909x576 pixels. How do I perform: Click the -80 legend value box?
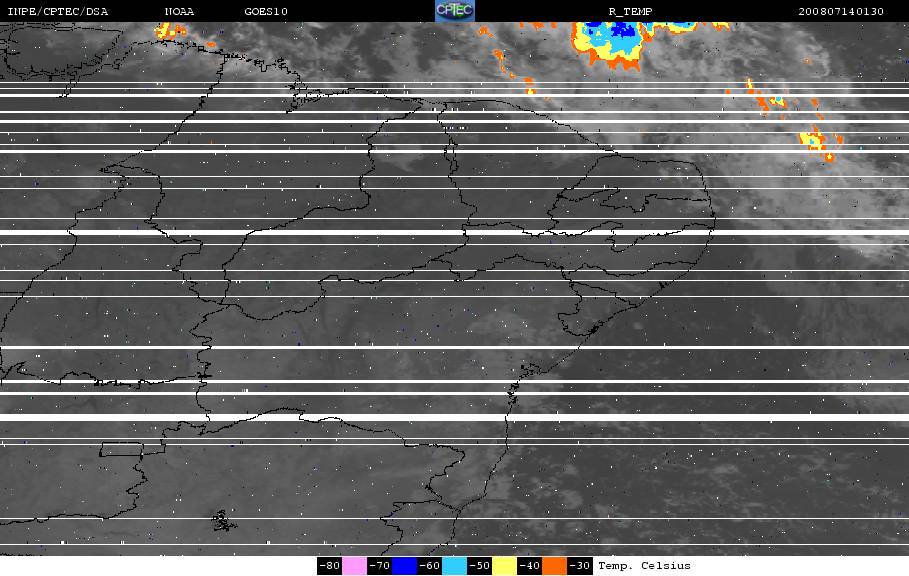coord(330,566)
